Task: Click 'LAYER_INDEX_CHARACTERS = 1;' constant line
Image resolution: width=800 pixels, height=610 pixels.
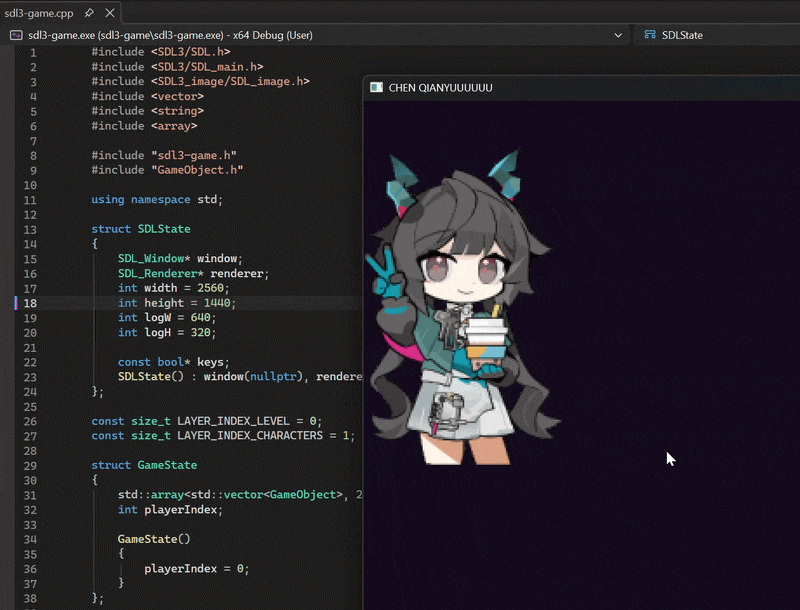Action: (x=223, y=436)
